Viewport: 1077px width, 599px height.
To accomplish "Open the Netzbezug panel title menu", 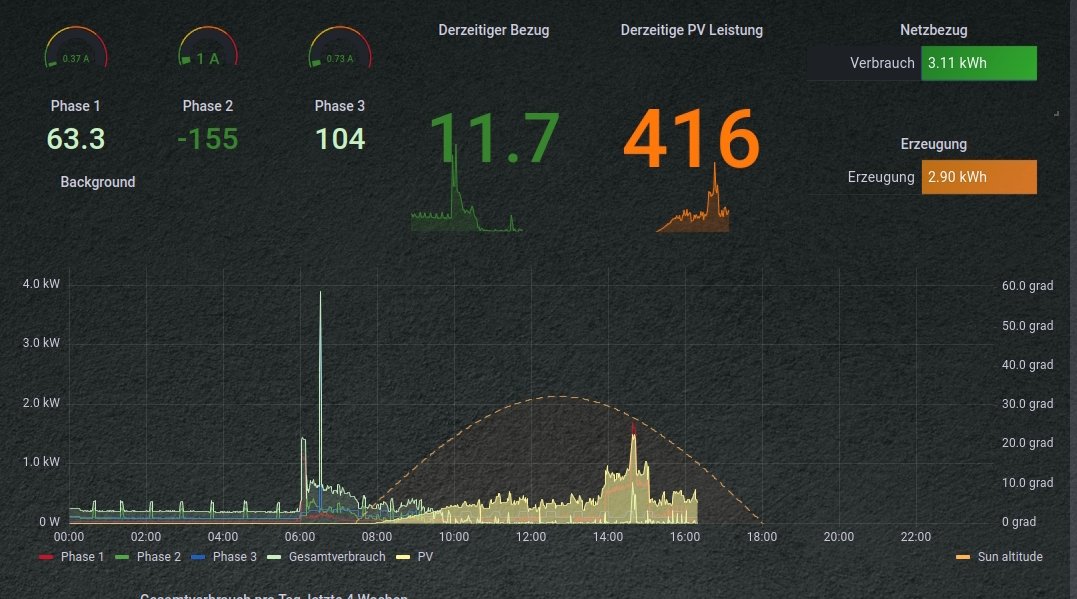I will (933, 31).
